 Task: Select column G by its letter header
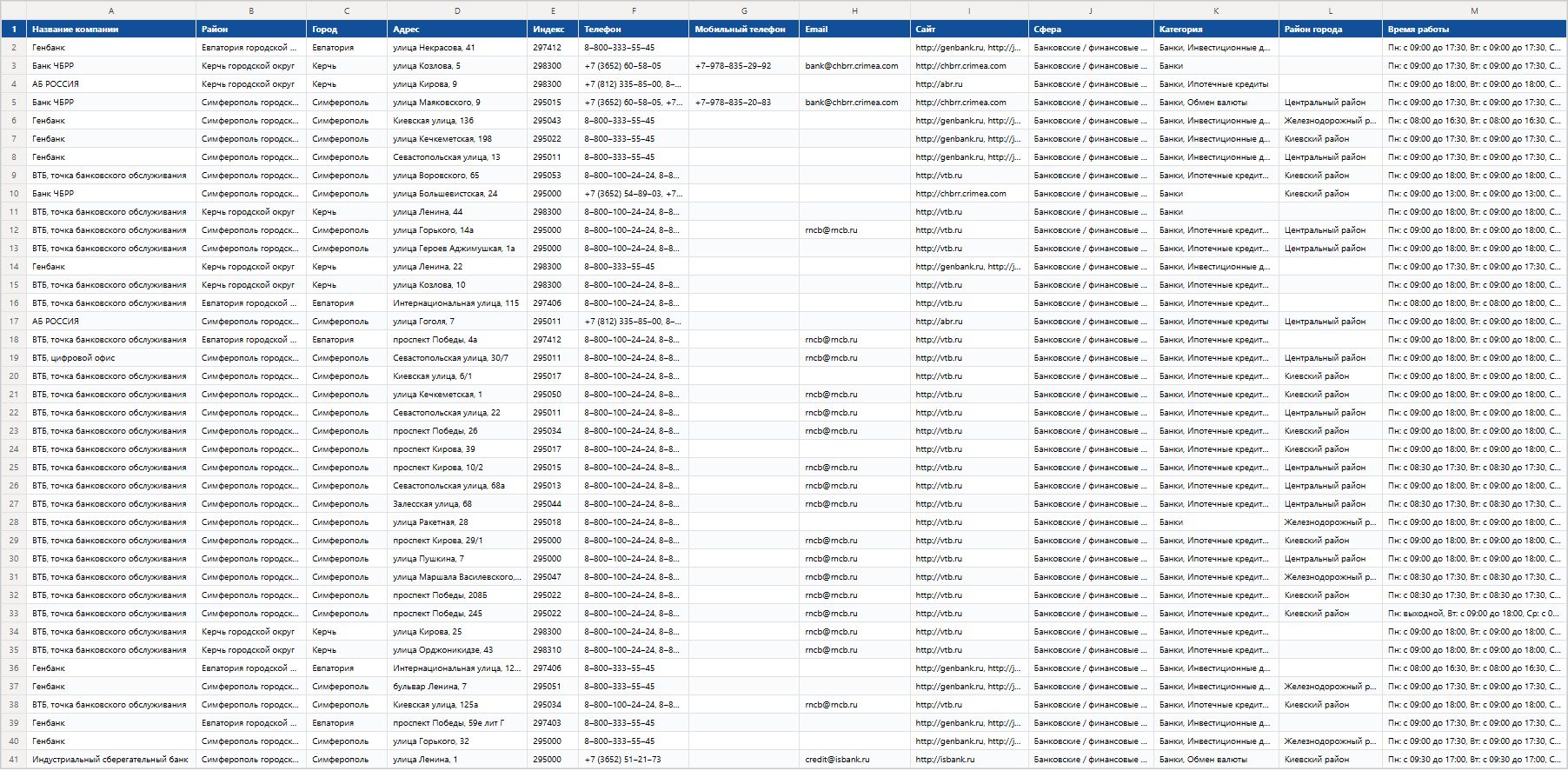tap(744, 10)
